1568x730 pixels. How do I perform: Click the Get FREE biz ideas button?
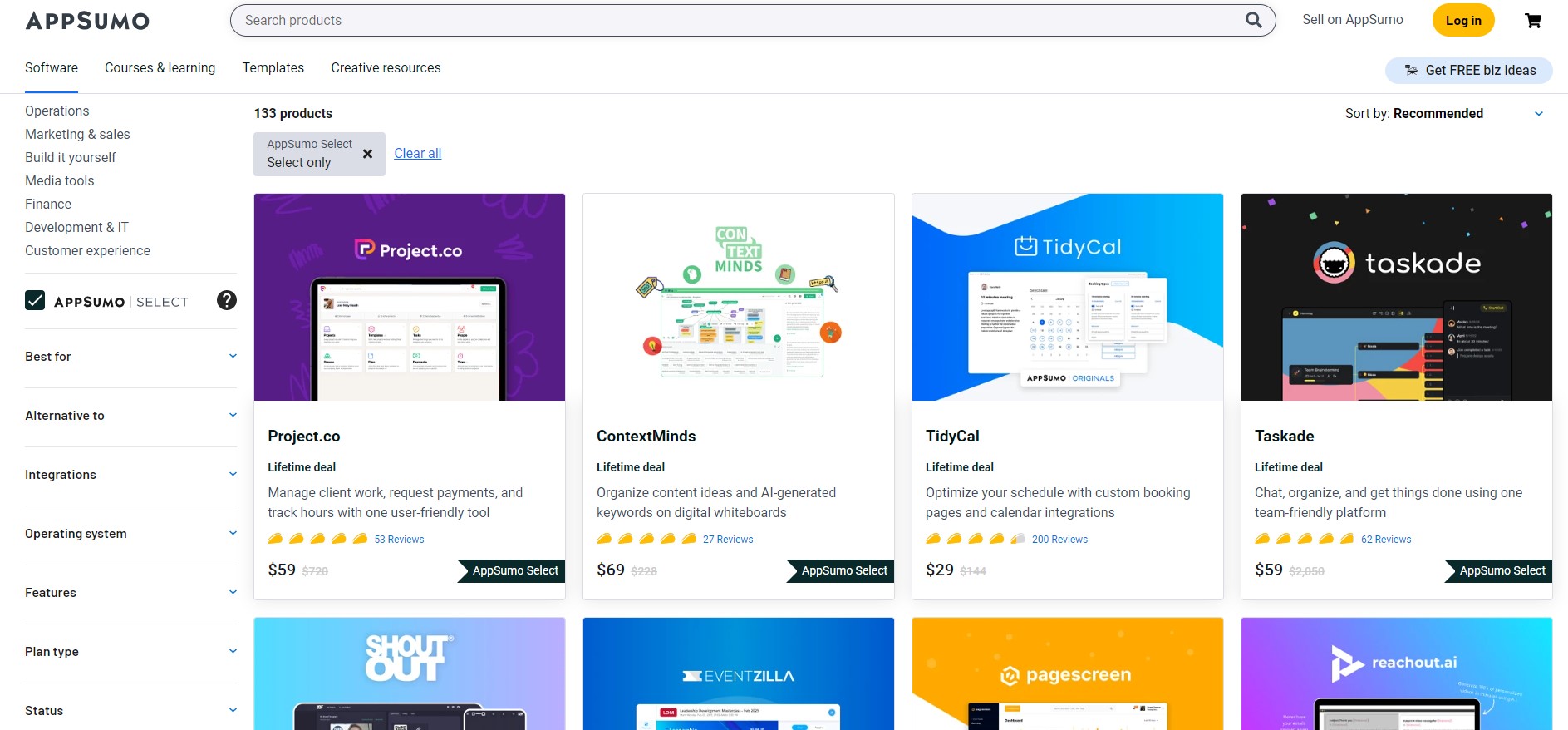(x=1468, y=71)
